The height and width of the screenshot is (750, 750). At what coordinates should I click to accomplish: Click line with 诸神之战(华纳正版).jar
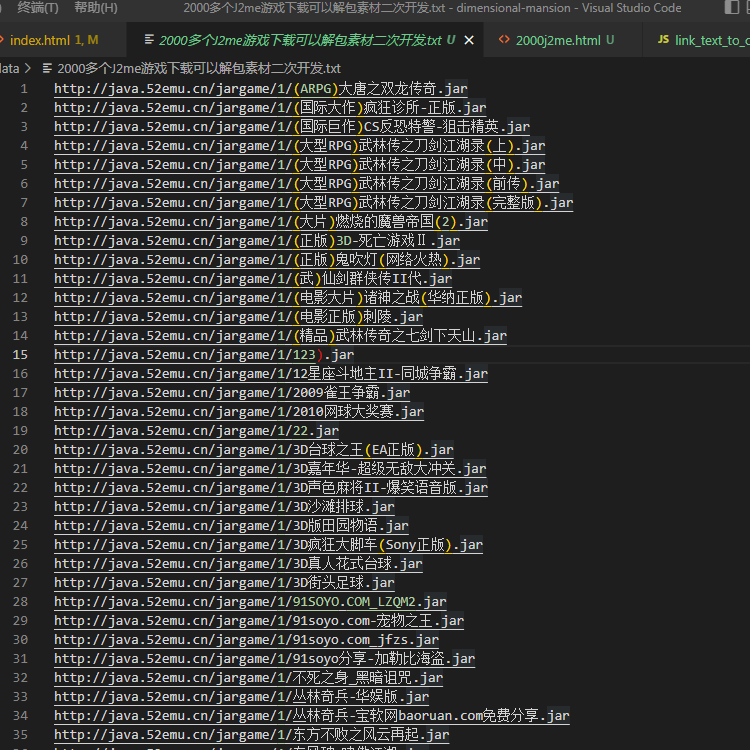click(x=288, y=298)
